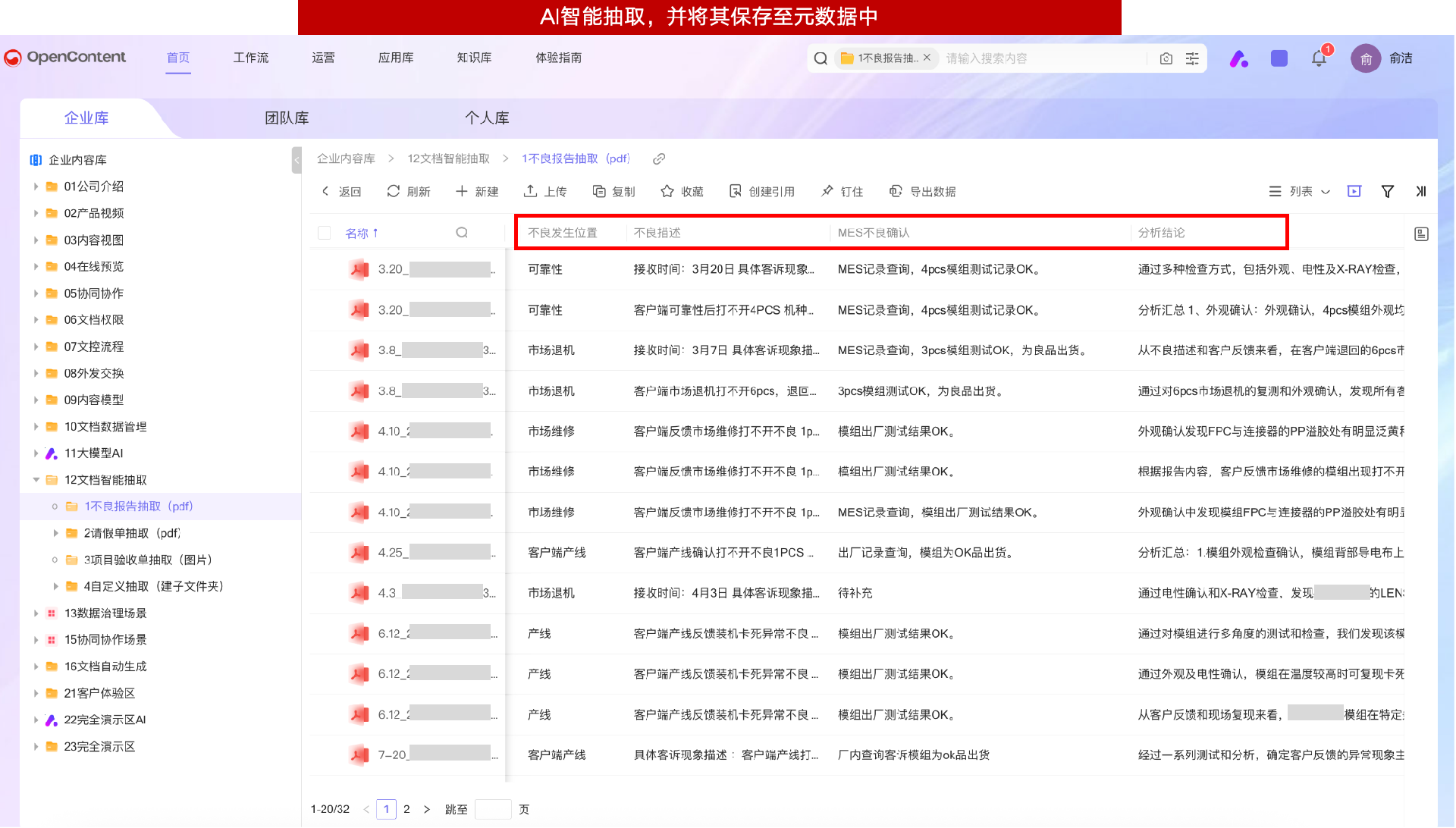Remove the 1不良报告抽 search tag
This screenshot has height=828, width=1456.
click(x=927, y=58)
